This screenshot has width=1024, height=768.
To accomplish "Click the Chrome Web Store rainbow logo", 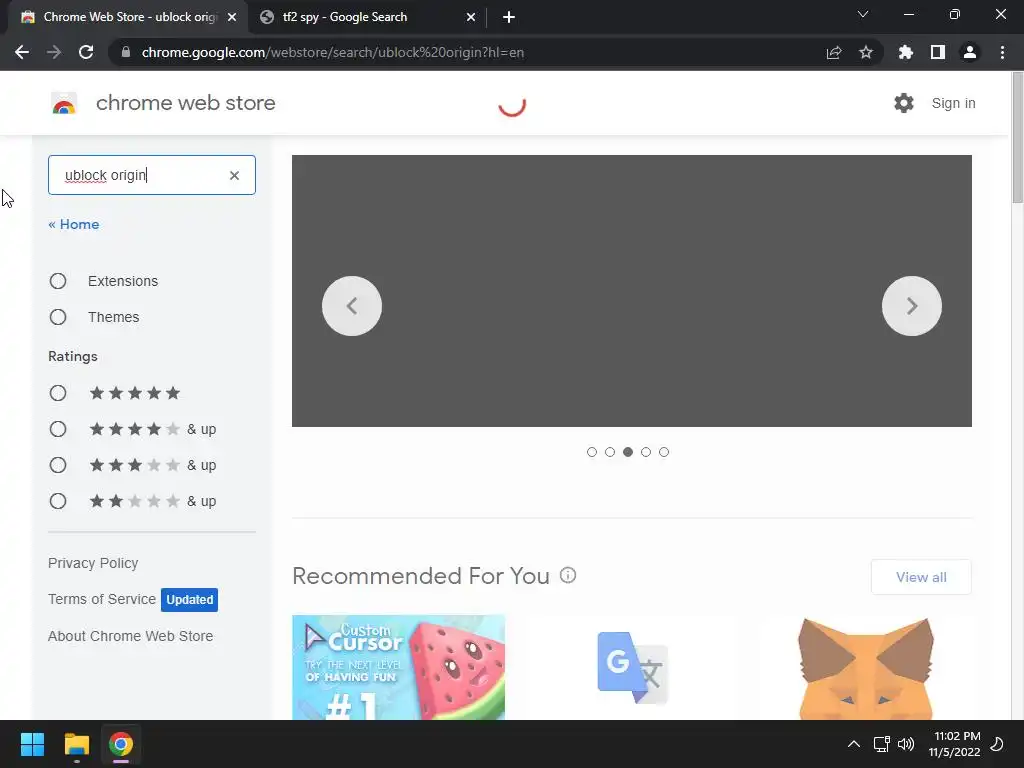I will (64, 103).
